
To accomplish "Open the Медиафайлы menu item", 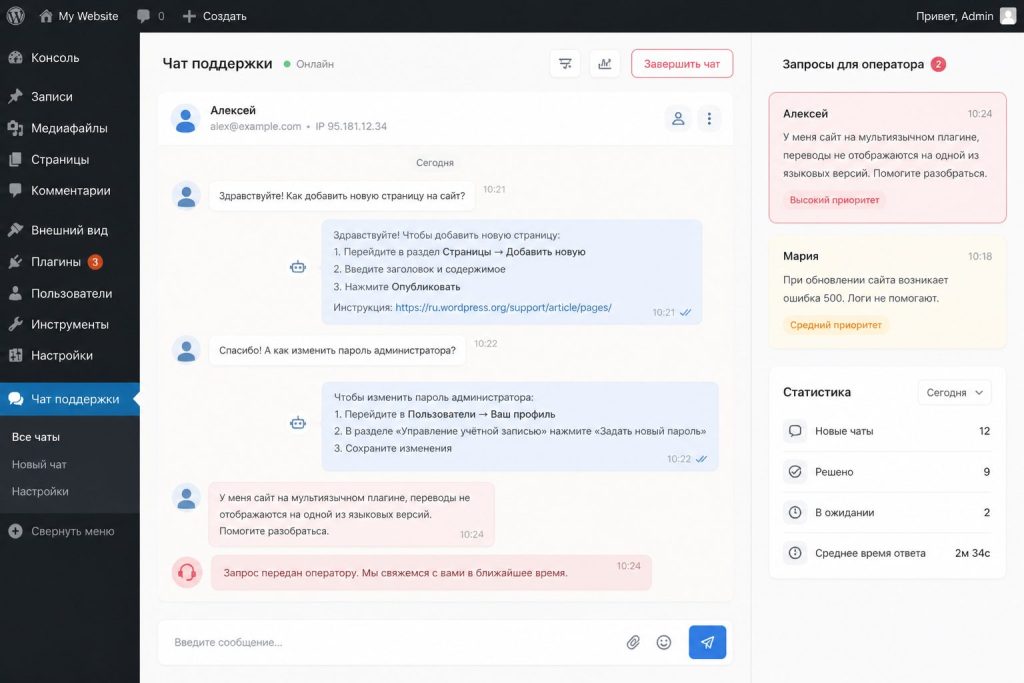I will click(x=70, y=128).
